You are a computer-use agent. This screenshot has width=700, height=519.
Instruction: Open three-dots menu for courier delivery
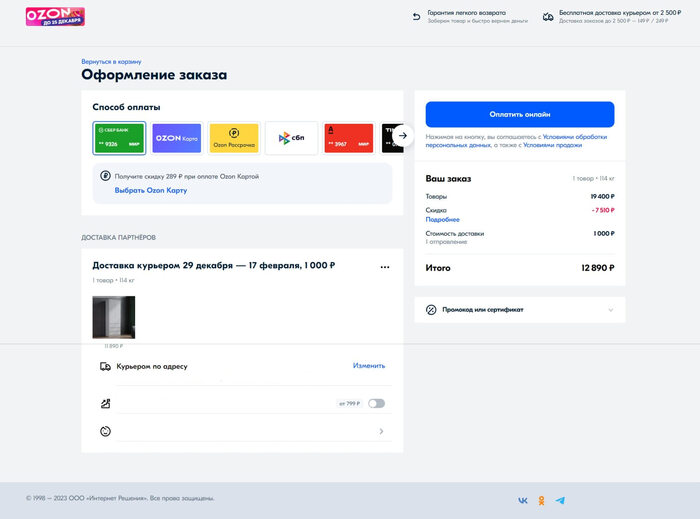tap(385, 267)
